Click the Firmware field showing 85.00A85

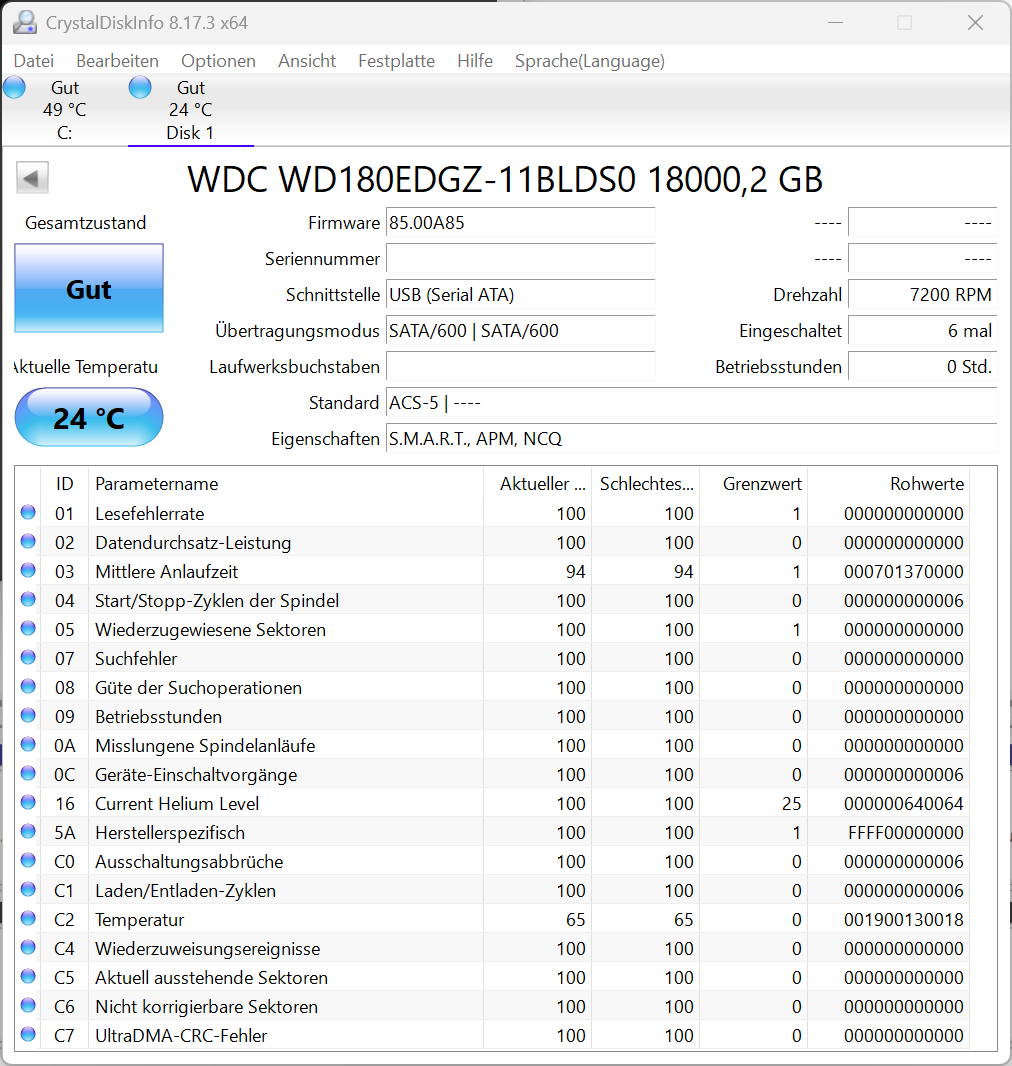(520, 223)
